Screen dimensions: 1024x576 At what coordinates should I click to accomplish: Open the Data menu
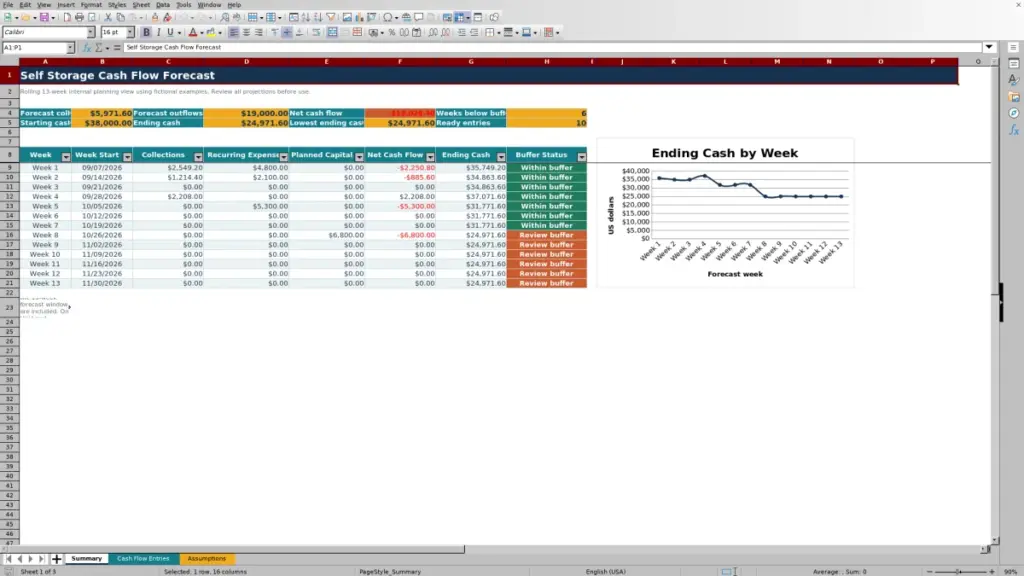(x=163, y=5)
